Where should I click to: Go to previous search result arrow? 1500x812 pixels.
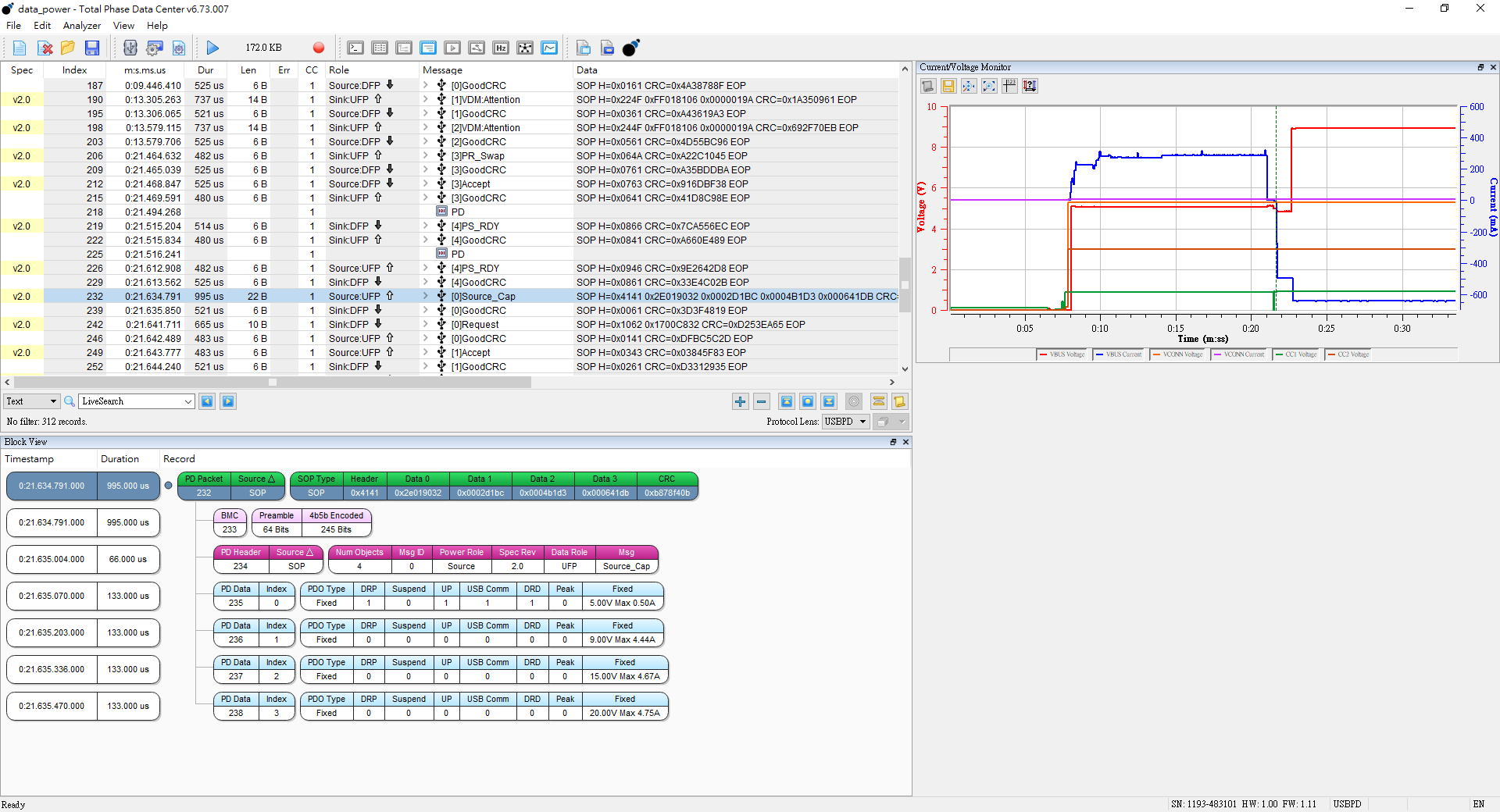(x=207, y=401)
